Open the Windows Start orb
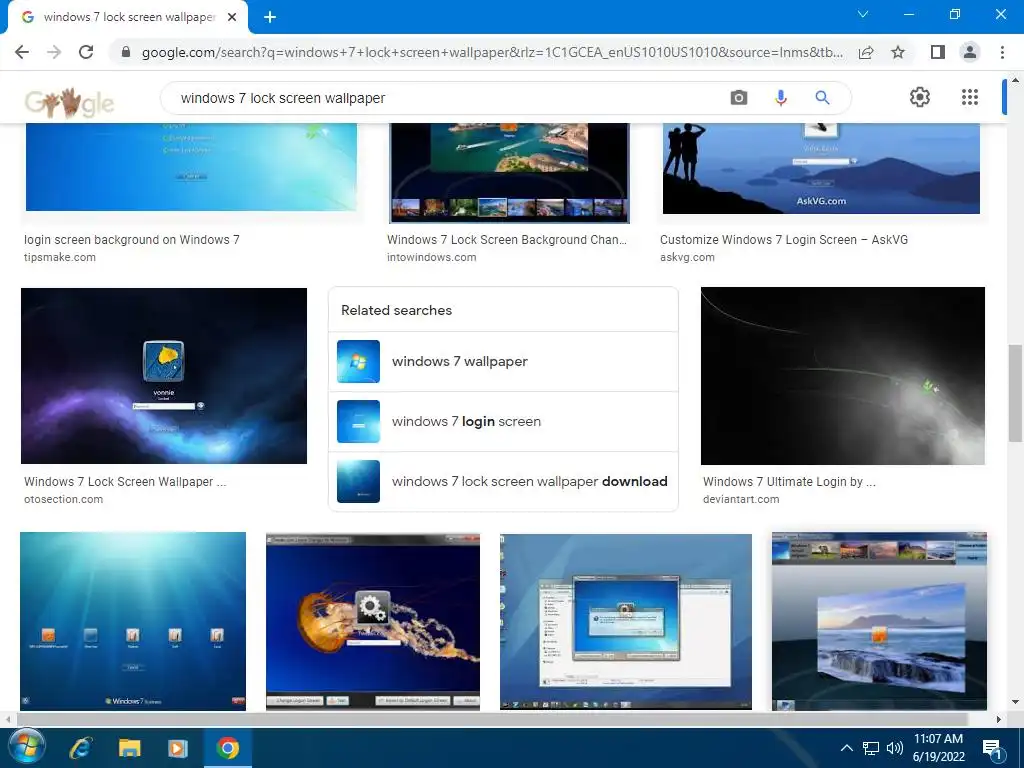Image resolution: width=1024 pixels, height=768 pixels. point(27,747)
